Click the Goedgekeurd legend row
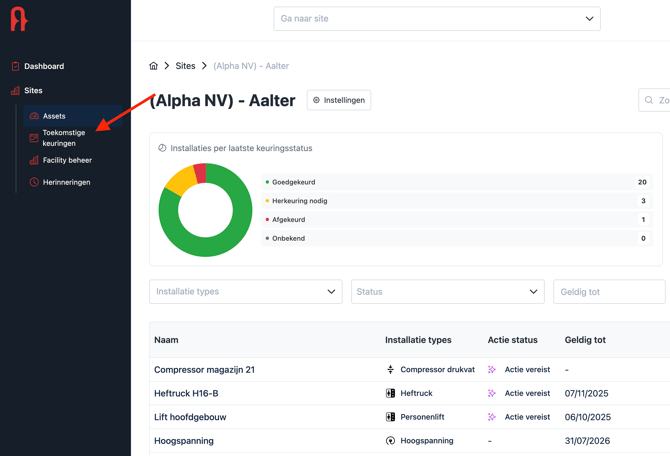Viewport: 670px width, 456px height. click(x=456, y=182)
